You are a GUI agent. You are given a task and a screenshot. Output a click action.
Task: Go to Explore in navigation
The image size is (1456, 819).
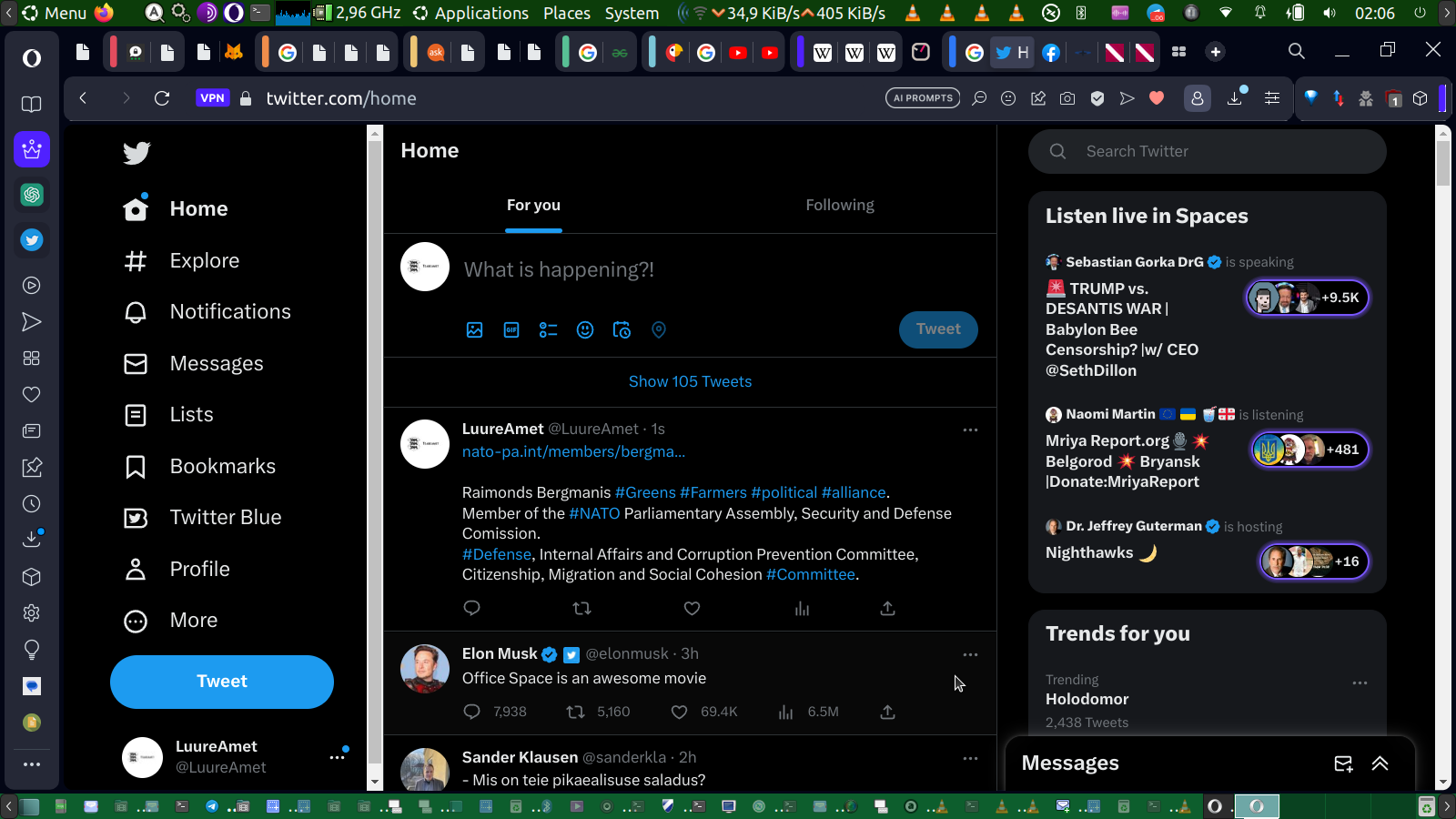182,261
